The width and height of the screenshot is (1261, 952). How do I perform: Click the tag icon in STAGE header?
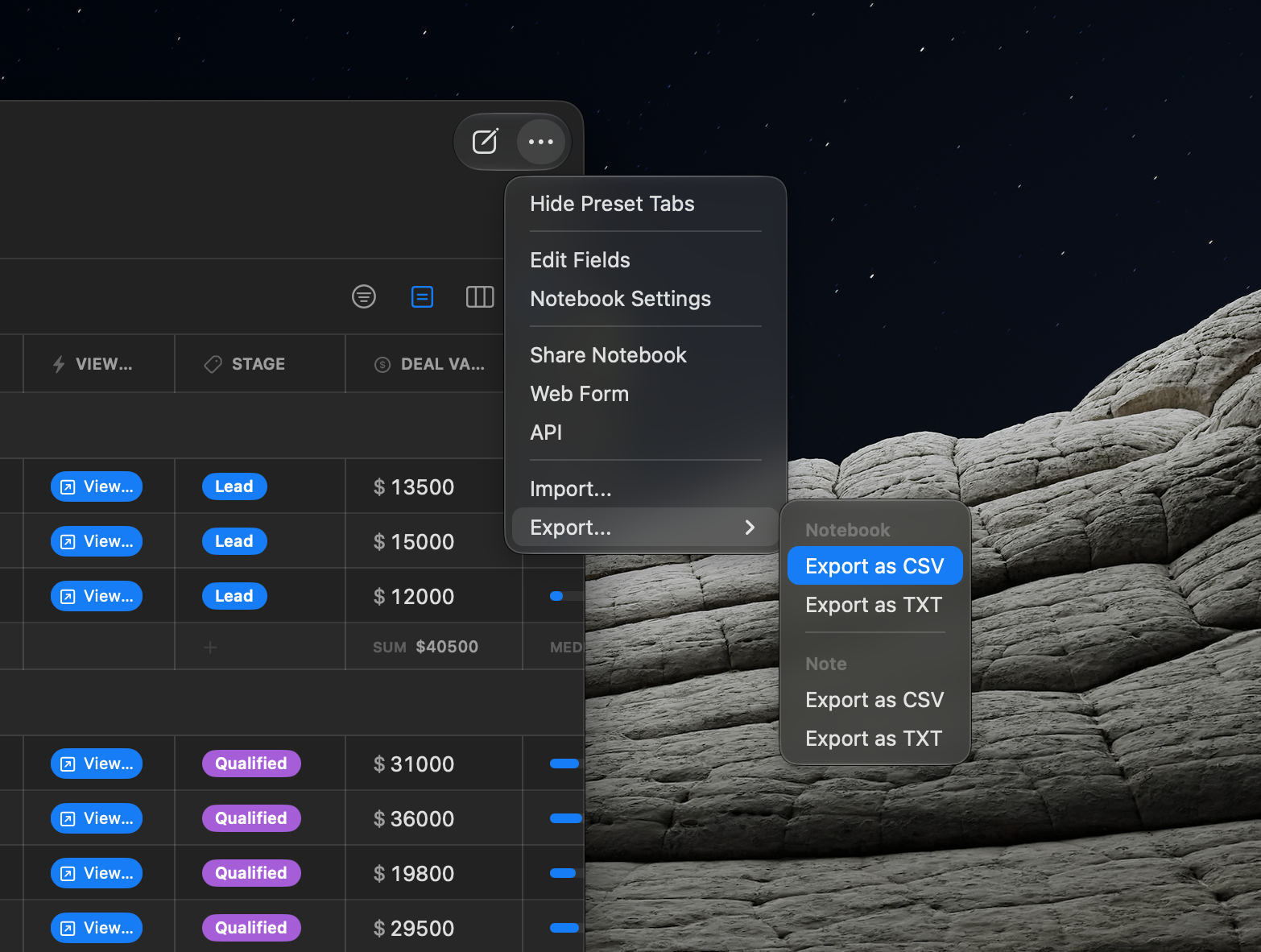(x=213, y=364)
